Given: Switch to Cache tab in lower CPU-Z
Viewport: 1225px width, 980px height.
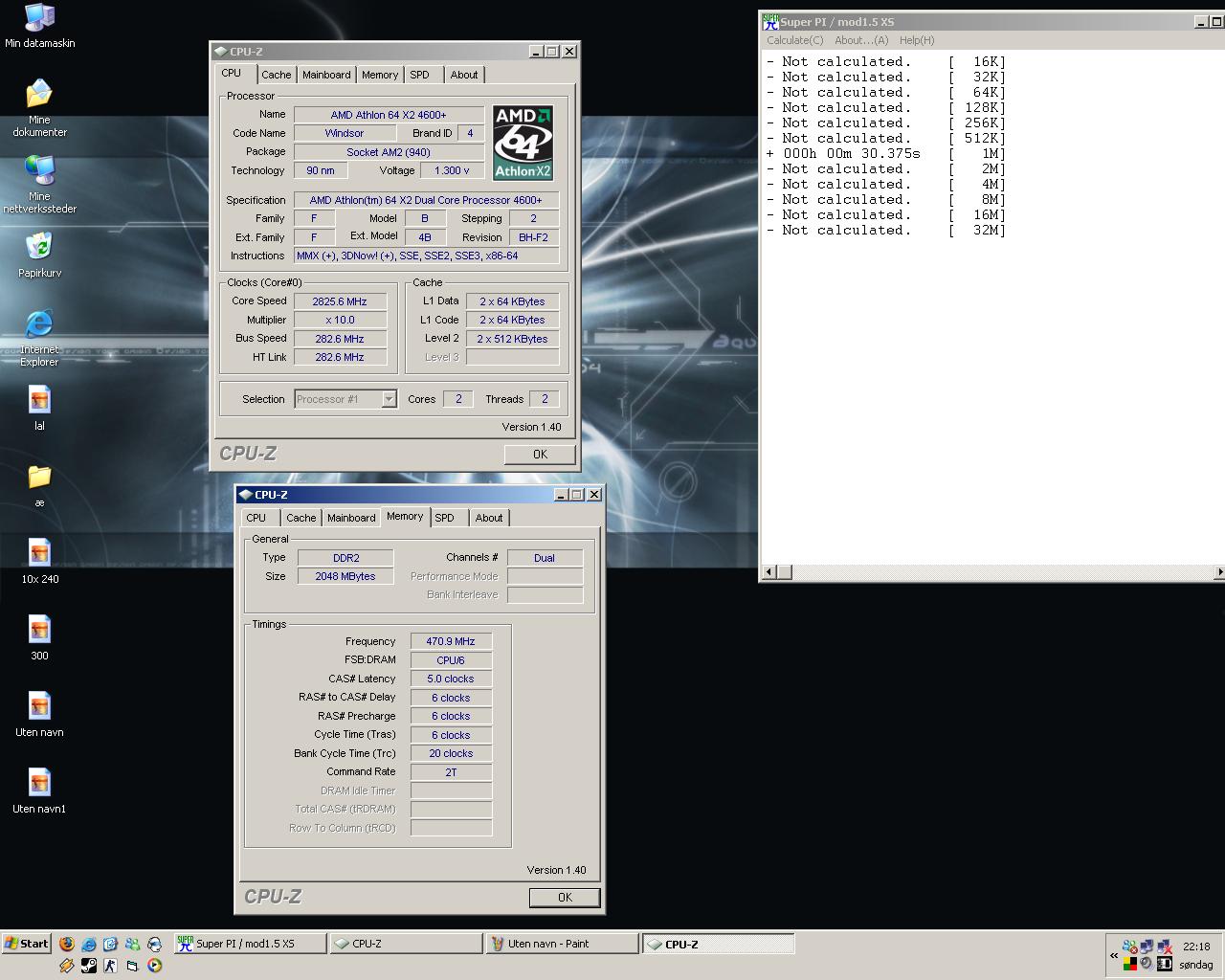Looking at the screenshot, I should [x=301, y=518].
